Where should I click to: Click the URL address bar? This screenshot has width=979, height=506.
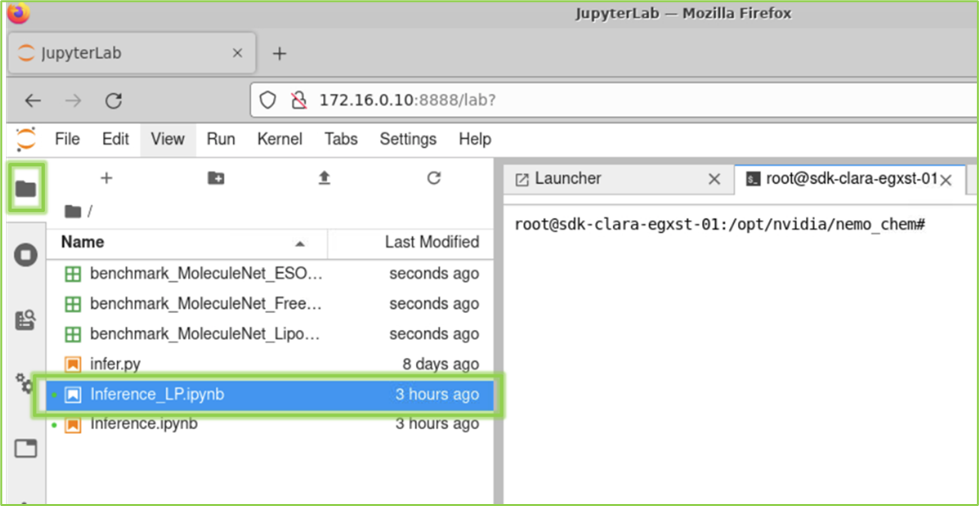pos(600,100)
